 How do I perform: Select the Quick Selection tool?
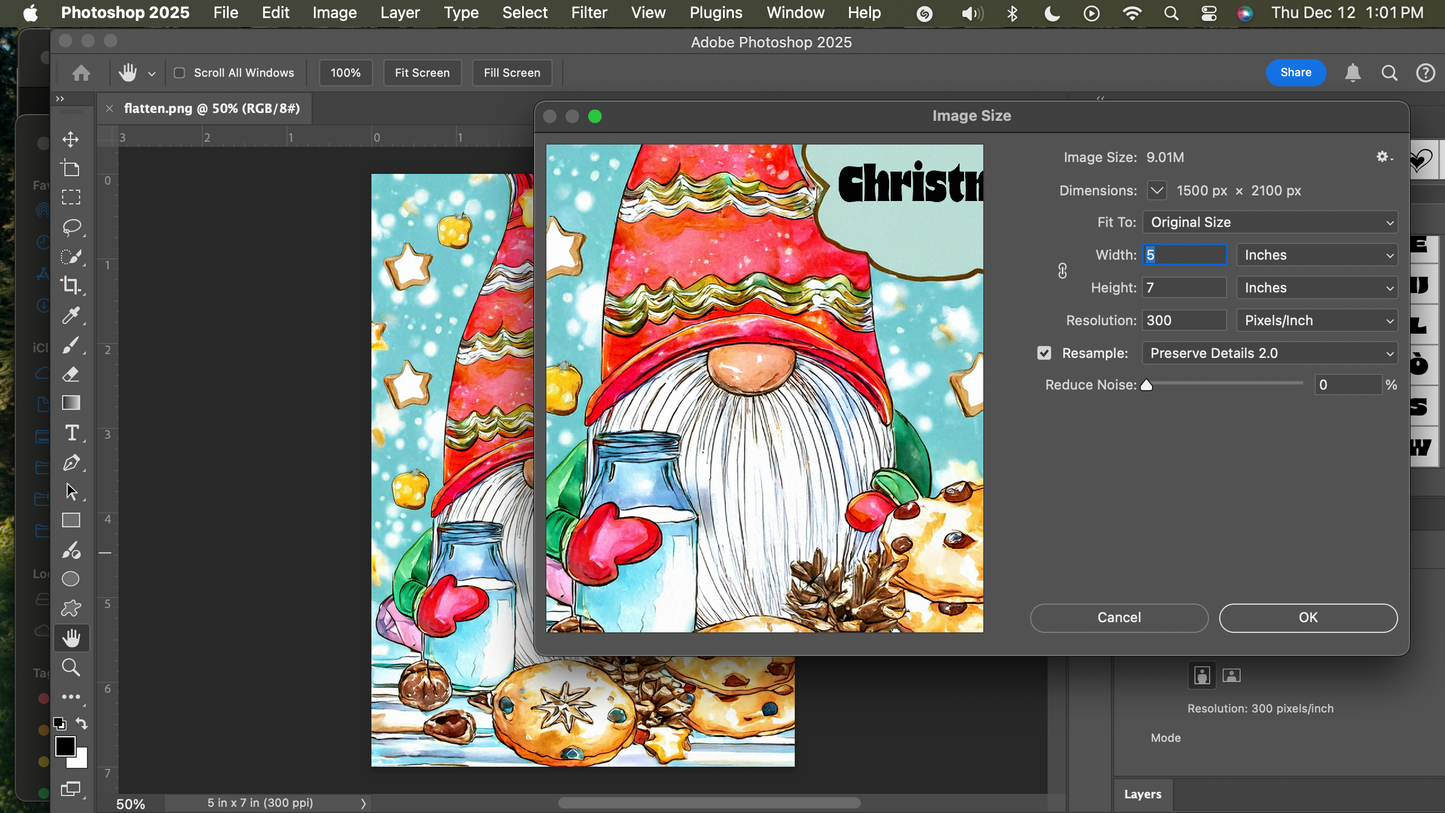point(71,256)
